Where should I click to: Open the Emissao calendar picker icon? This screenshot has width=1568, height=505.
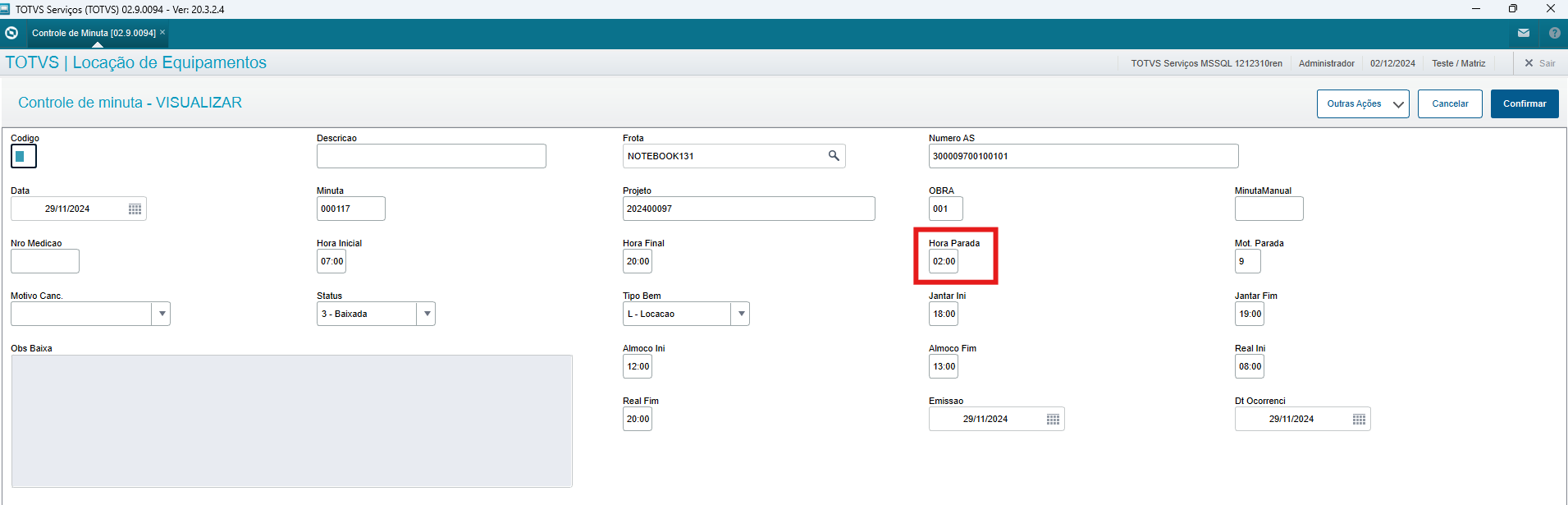pyautogui.click(x=1054, y=419)
